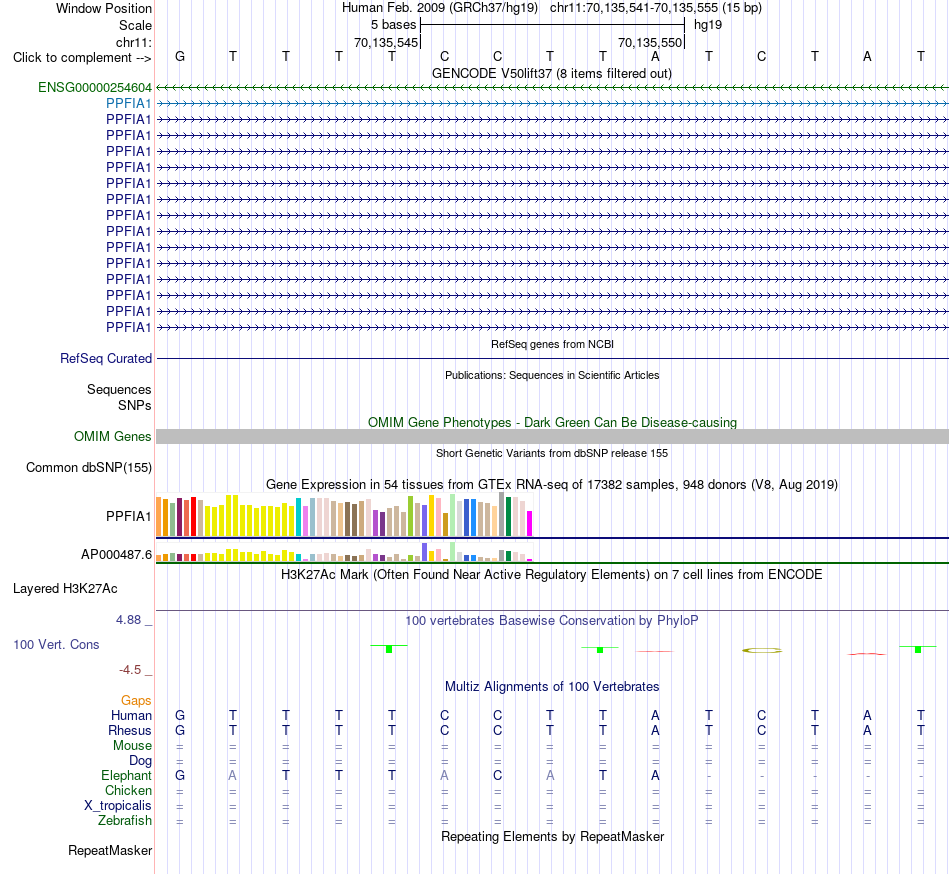Click the Scale label
Image resolution: width=950 pixels, height=874 pixels.
click(135, 25)
